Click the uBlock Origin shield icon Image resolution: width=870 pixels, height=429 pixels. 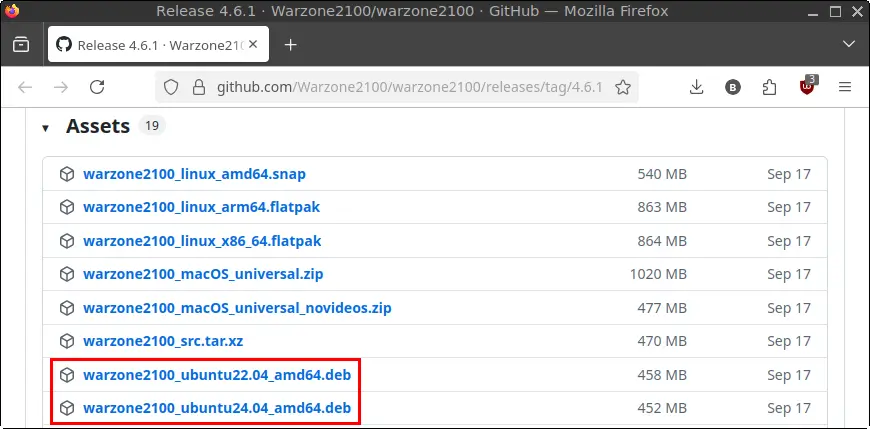[x=806, y=87]
